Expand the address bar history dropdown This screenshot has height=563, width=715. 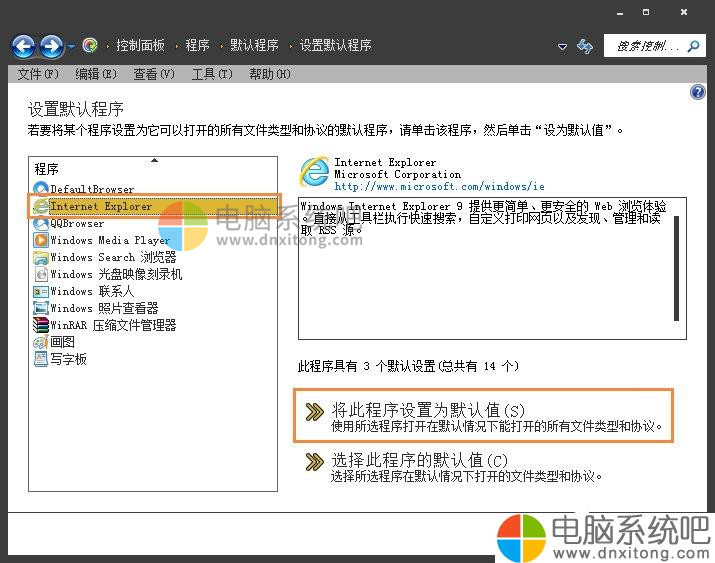563,46
